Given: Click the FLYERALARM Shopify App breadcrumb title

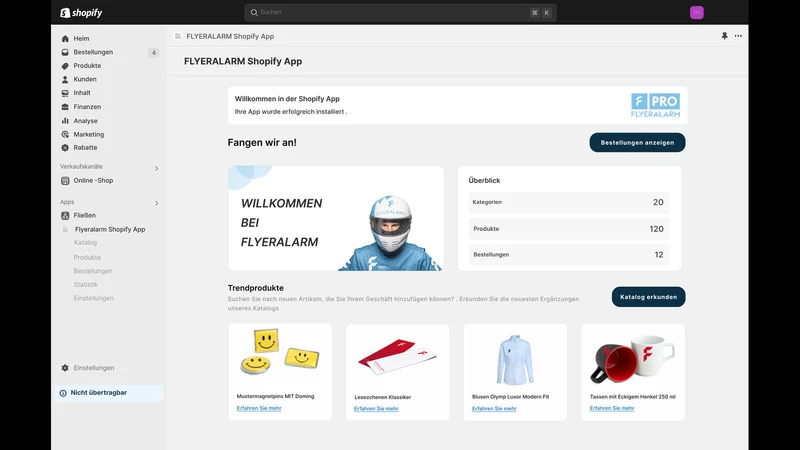Looking at the screenshot, I should 230,36.
